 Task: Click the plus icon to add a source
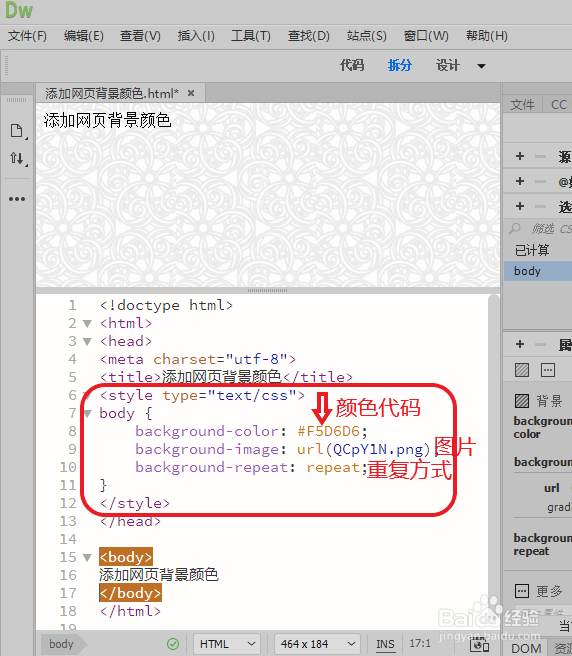click(520, 156)
